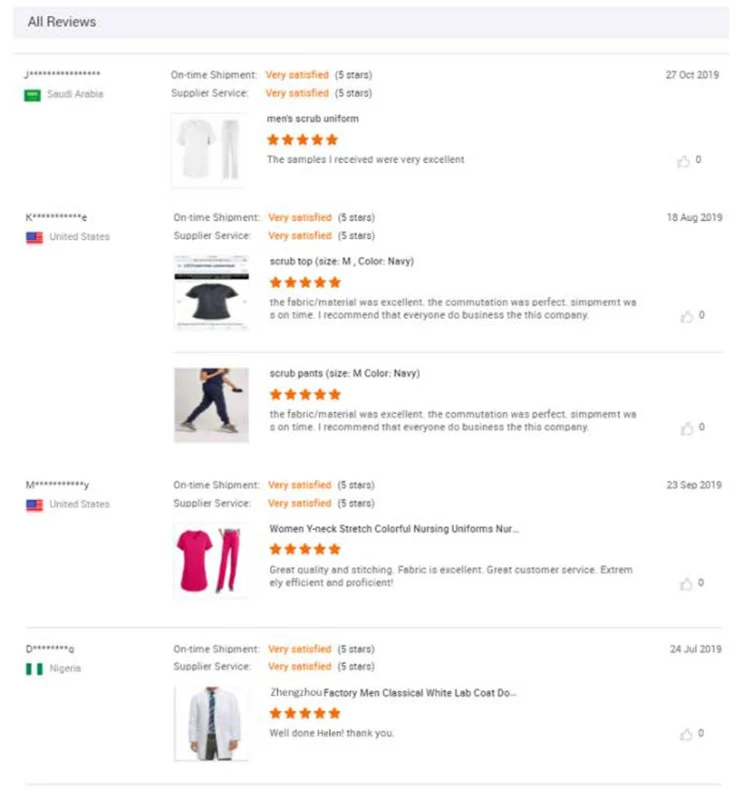Click the five-star rating on men's scrub uniform
The image size is (750, 799).
[303, 140]
